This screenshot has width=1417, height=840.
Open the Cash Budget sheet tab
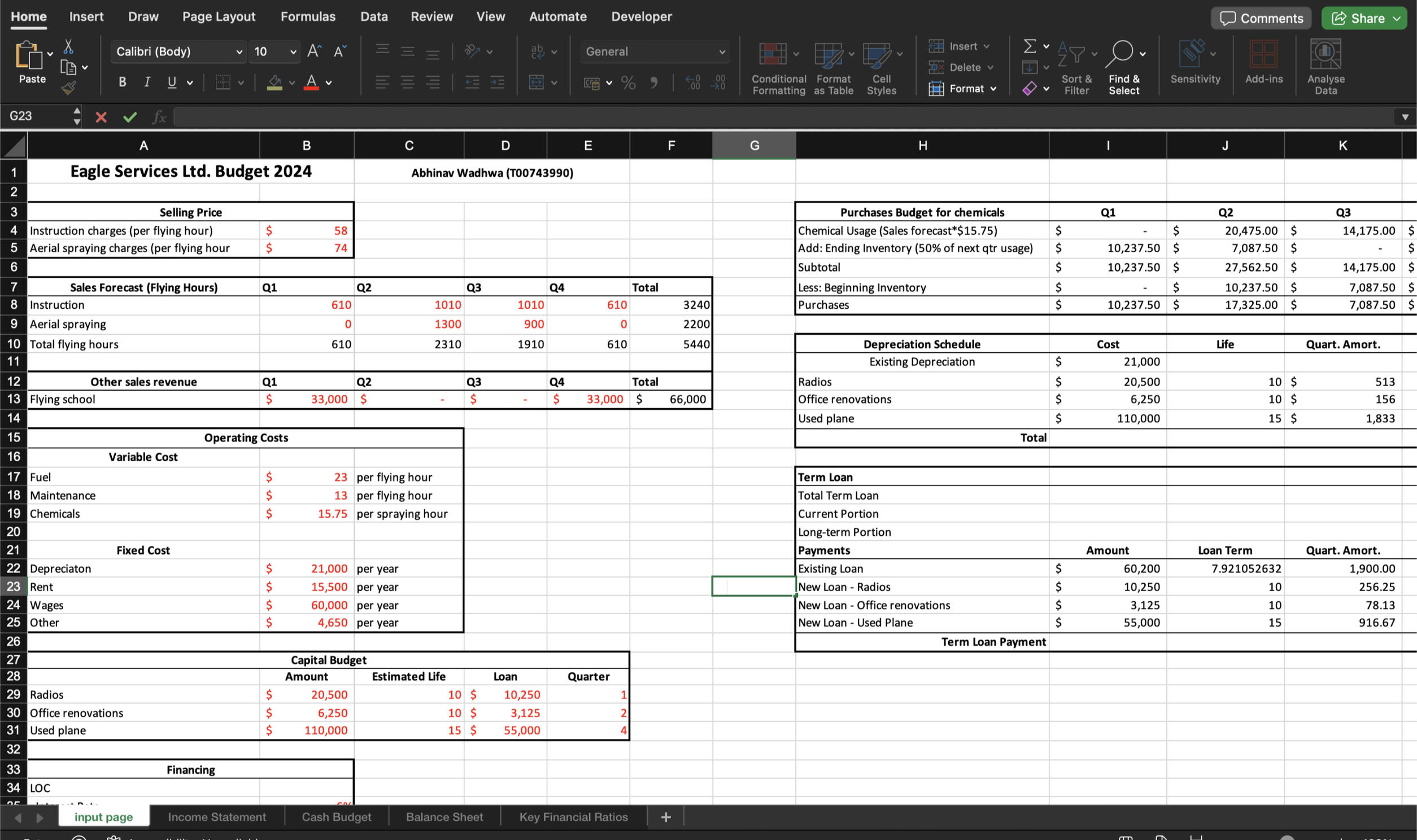click(x=336, y=817)
